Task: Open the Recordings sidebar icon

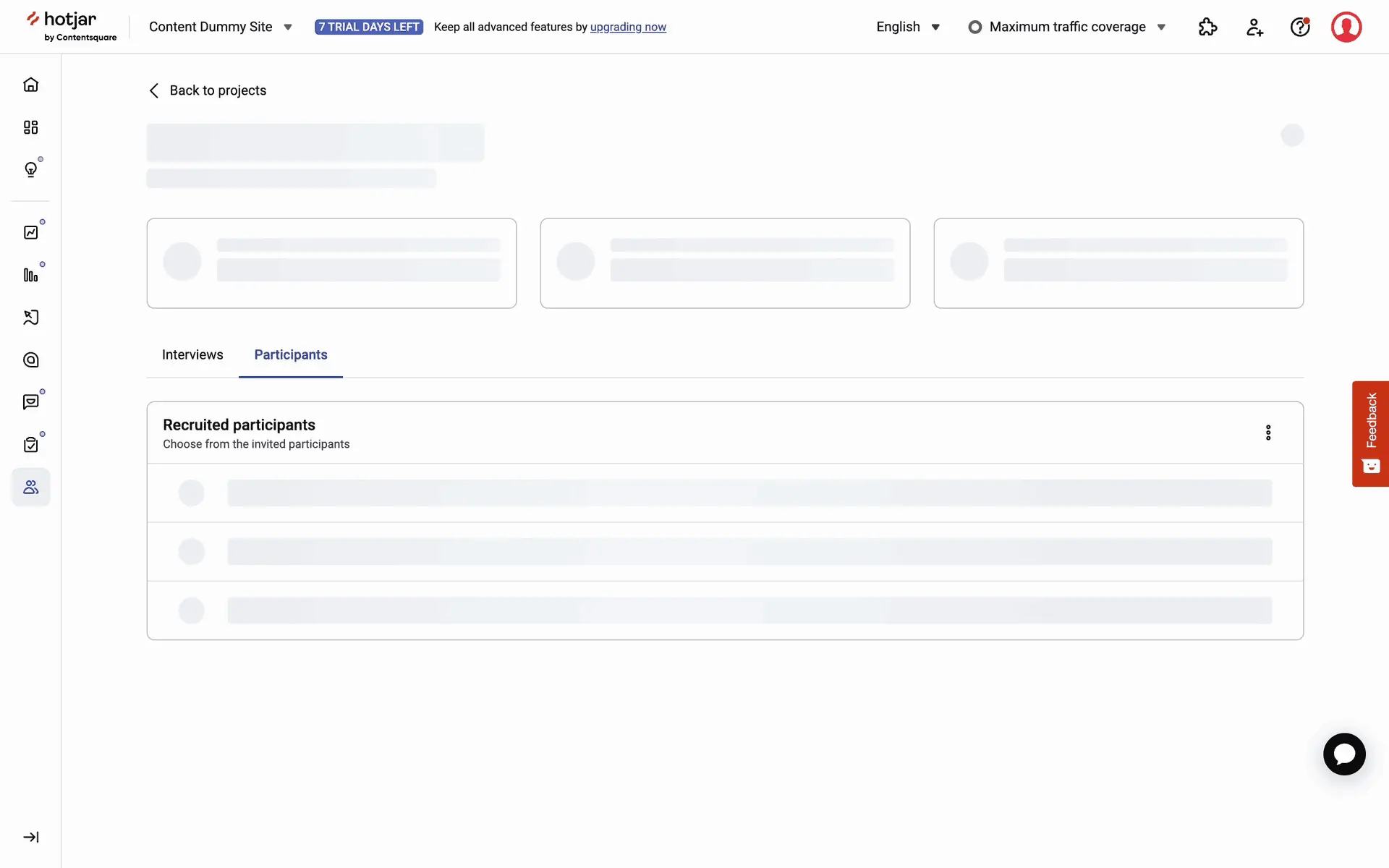Action: pos(30,318)
